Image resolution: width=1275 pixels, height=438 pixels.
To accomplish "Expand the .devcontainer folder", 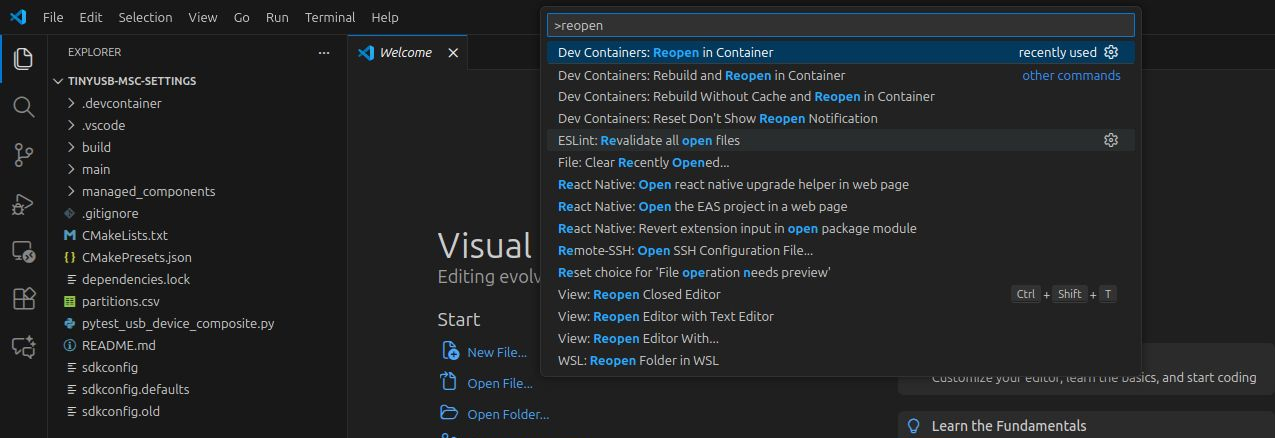I will (71, 103).
